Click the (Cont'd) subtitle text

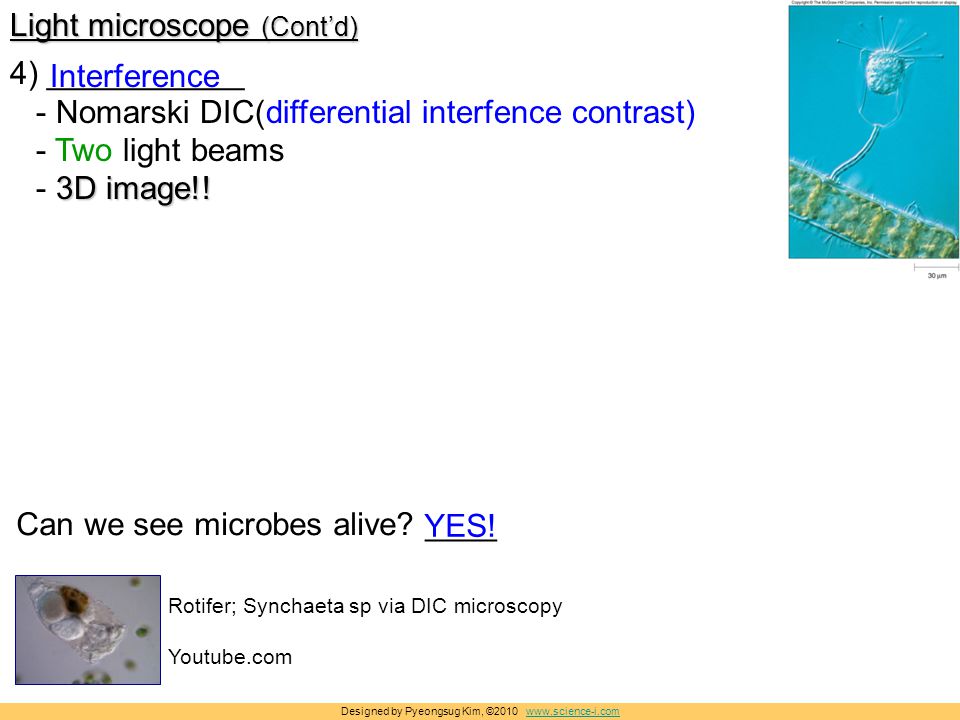[310, 28]
